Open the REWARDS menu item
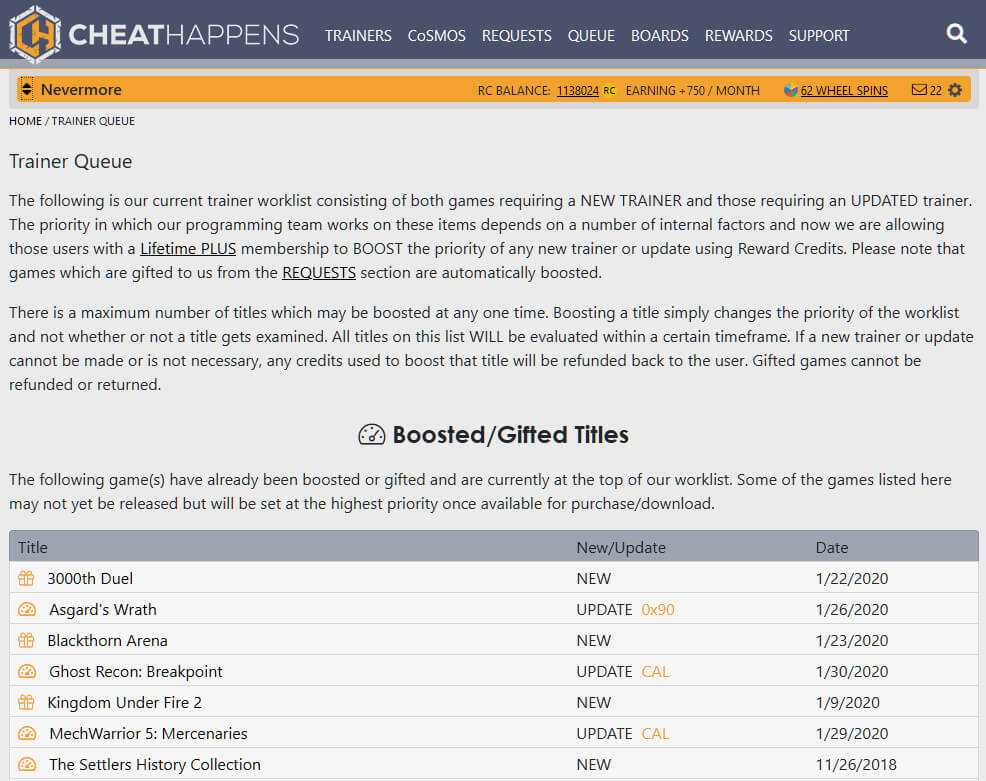Screen dimensions: 986x781 click(x=738, y=36)
